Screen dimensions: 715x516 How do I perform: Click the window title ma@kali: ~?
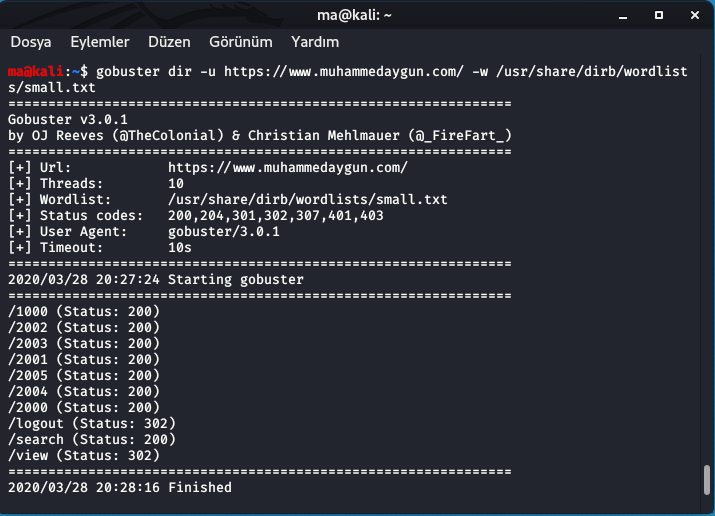coord(354,15)
